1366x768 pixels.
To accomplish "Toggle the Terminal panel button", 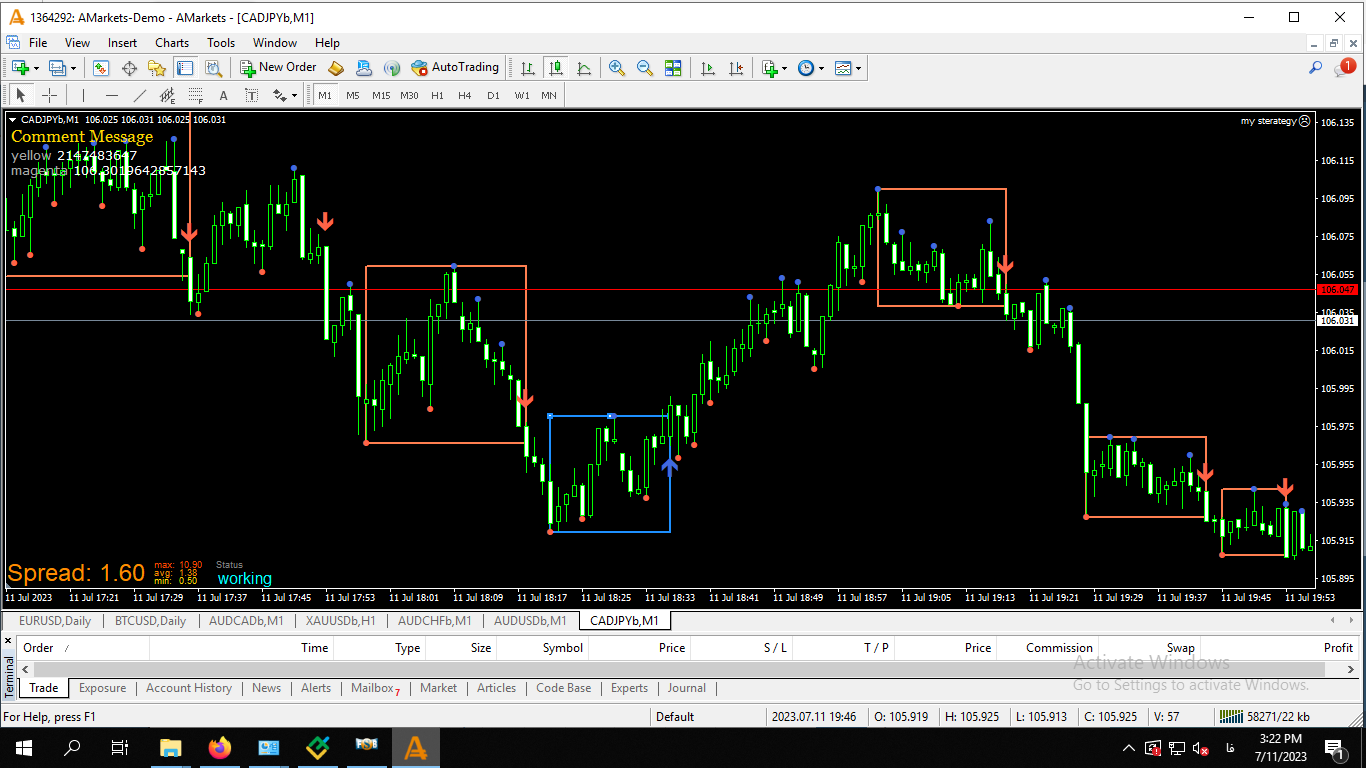I will tap(185, 68).
